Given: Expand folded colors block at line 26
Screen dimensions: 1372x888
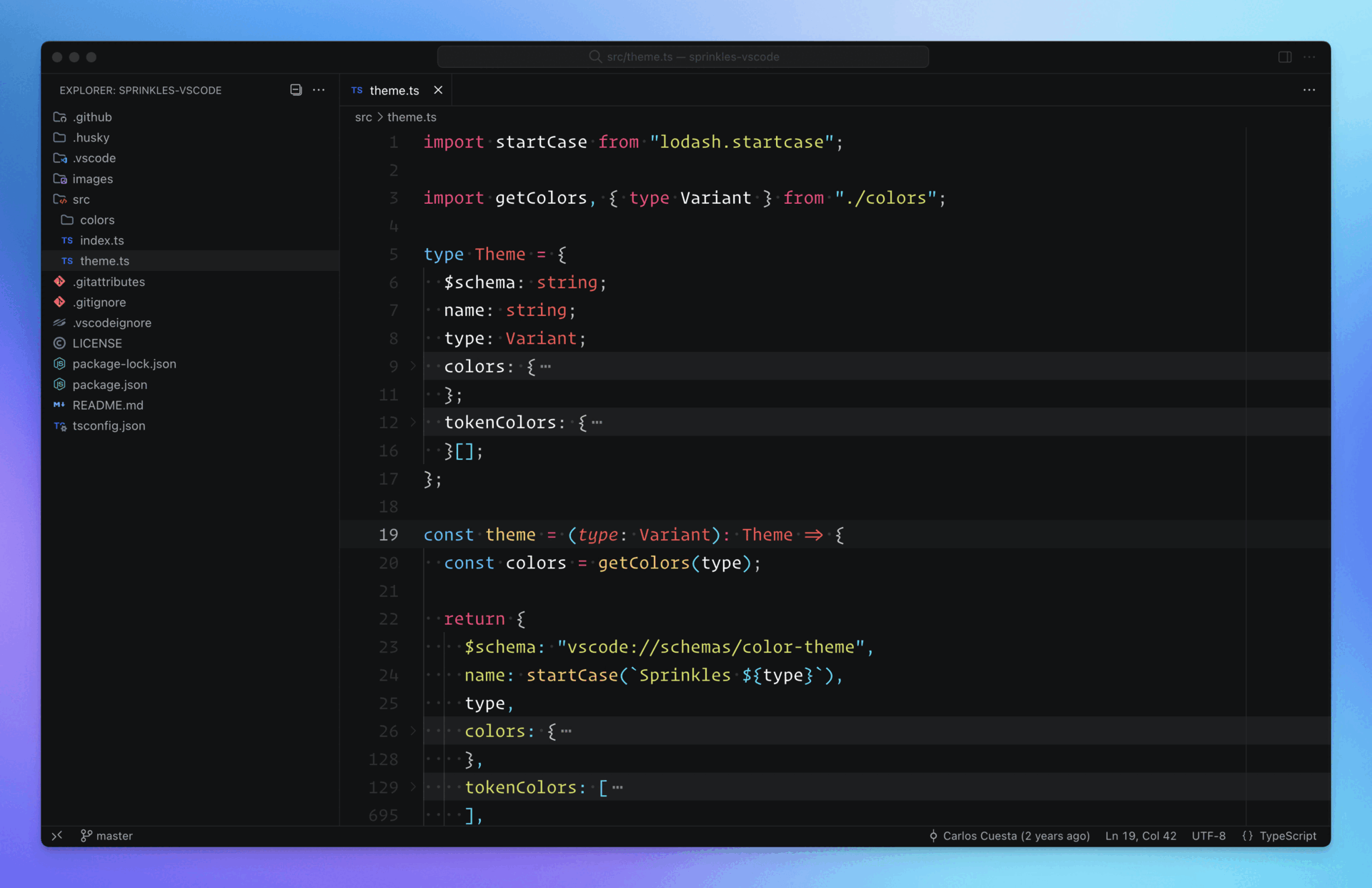Looking at the screenshot, I should point(413,731).
